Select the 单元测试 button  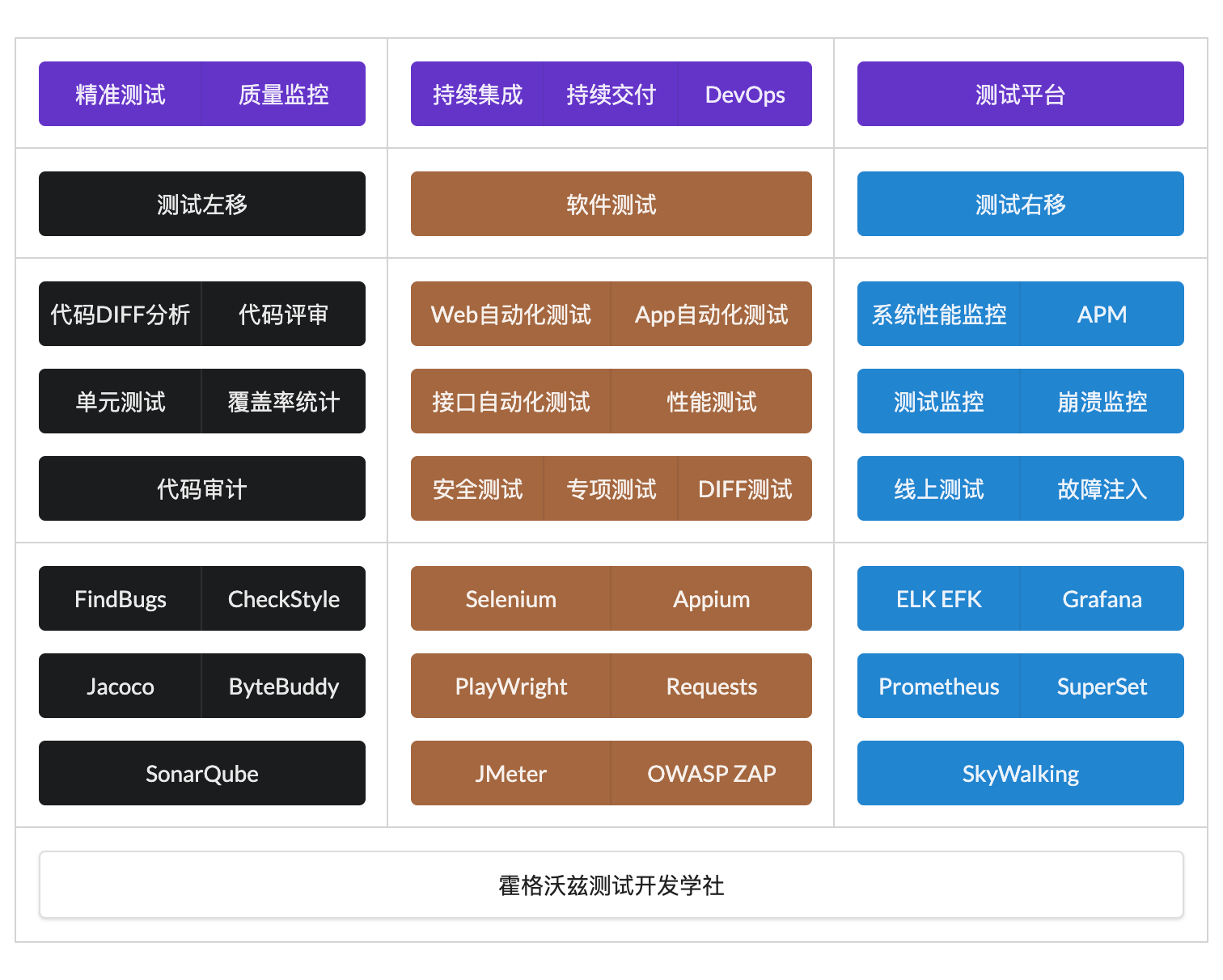tap(121, 401)
